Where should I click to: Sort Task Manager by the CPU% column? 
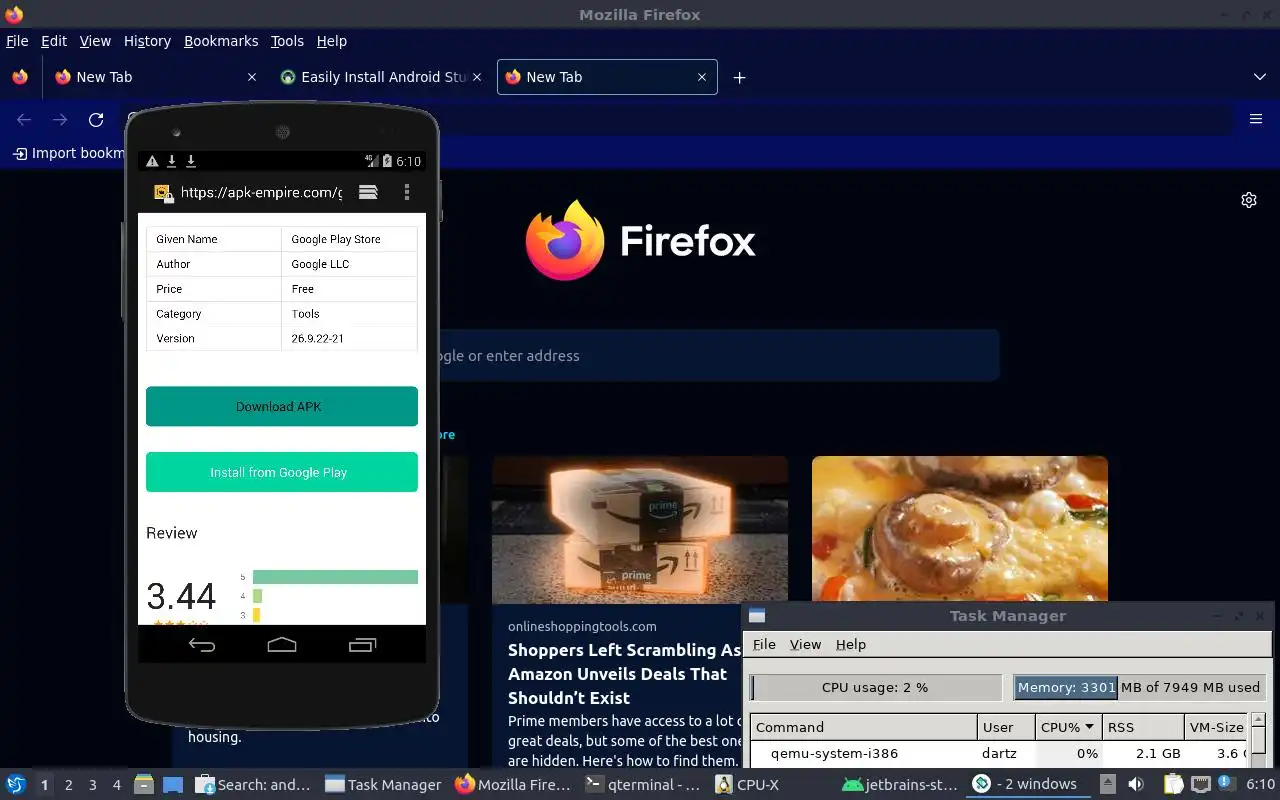click(1067, 727)
